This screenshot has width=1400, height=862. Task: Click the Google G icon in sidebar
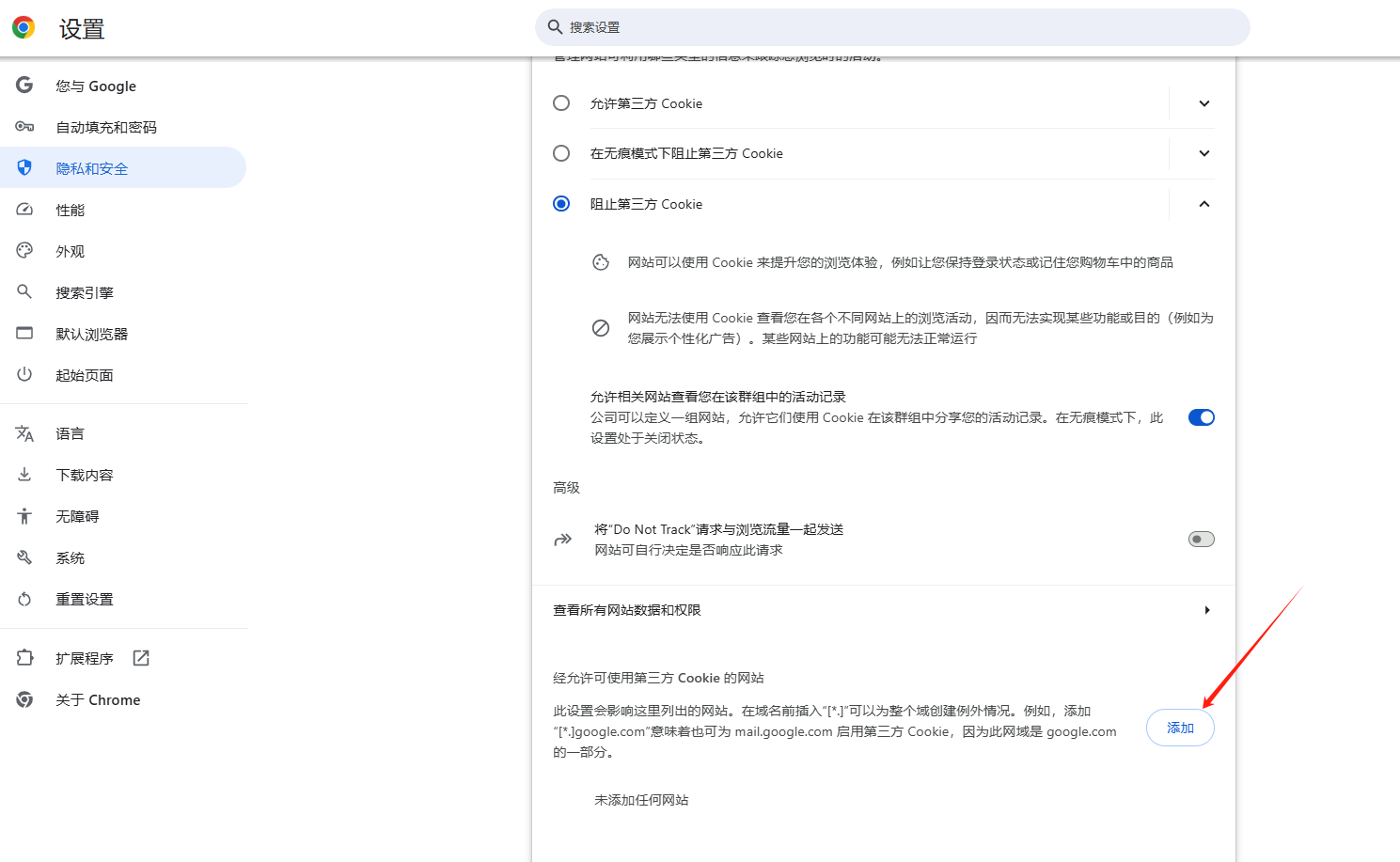pos(24,86)
